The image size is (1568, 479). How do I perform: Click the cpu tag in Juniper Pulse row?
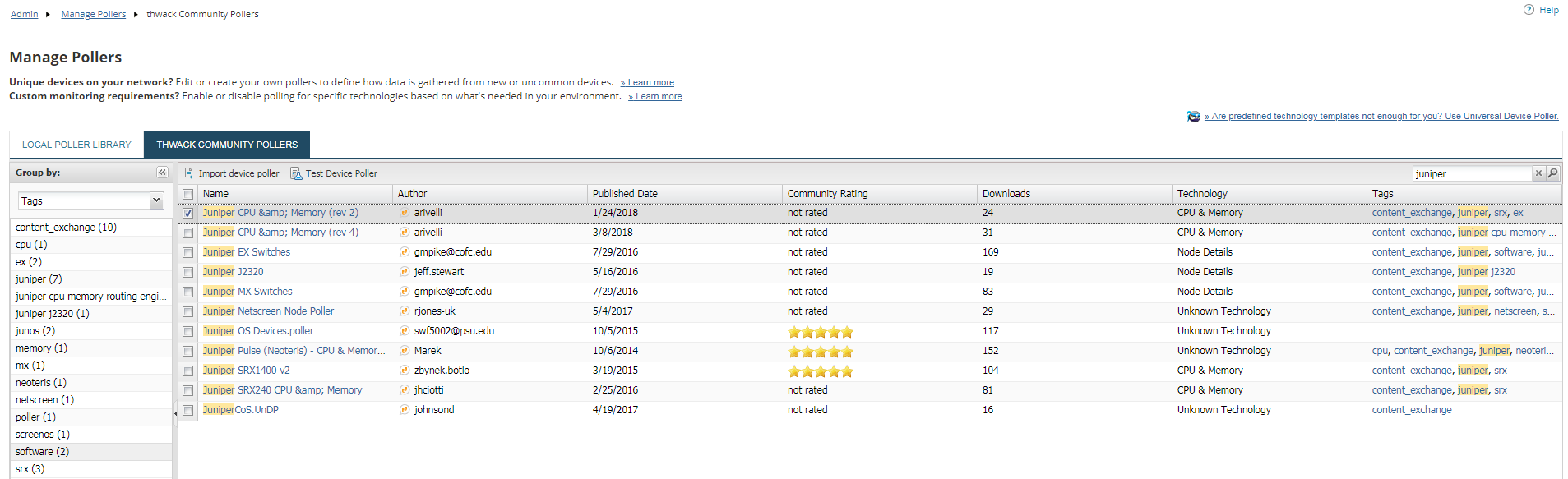coord(1380,351)
